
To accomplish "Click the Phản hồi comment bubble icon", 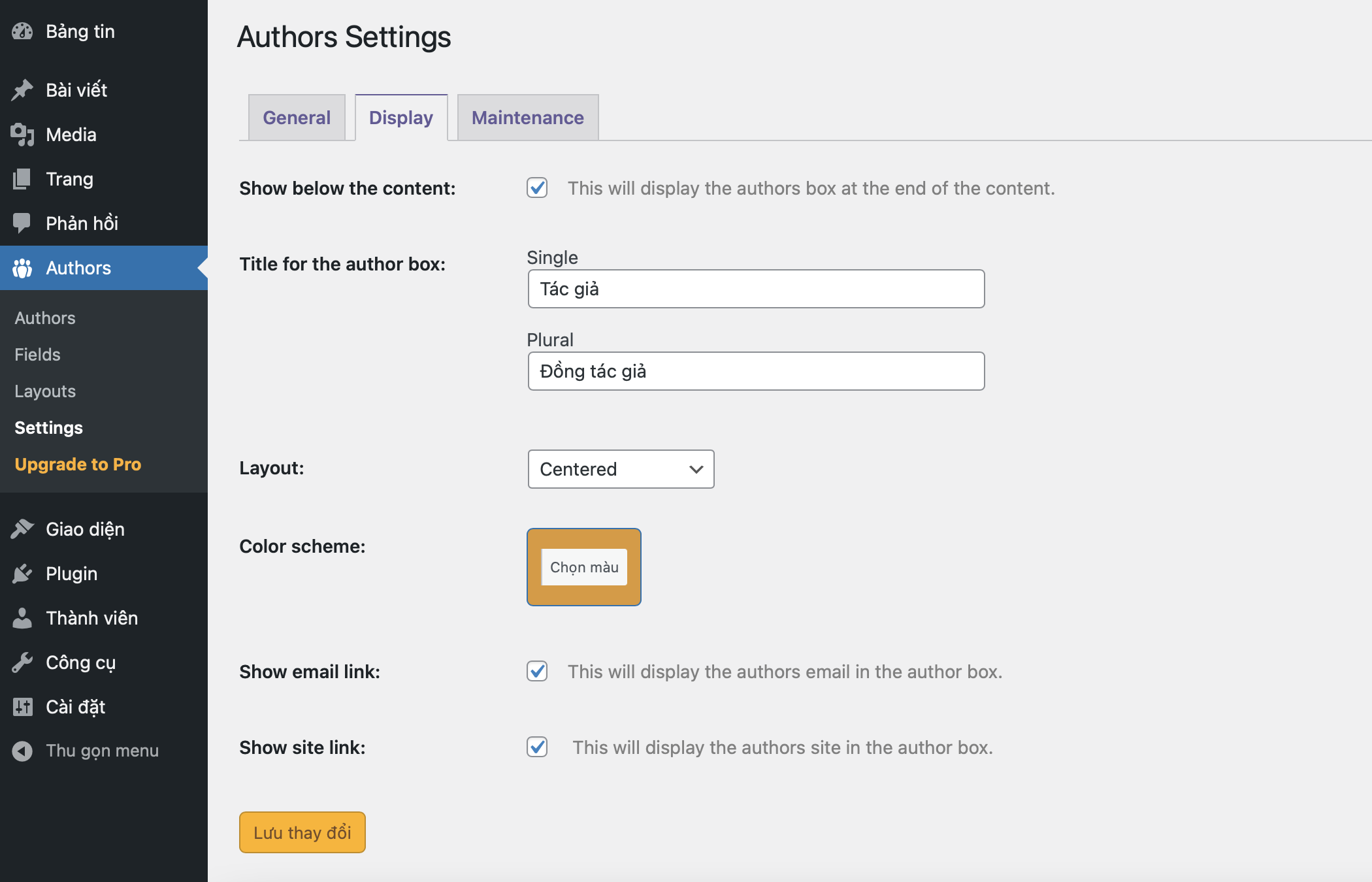I will click(x=22, y=223).
